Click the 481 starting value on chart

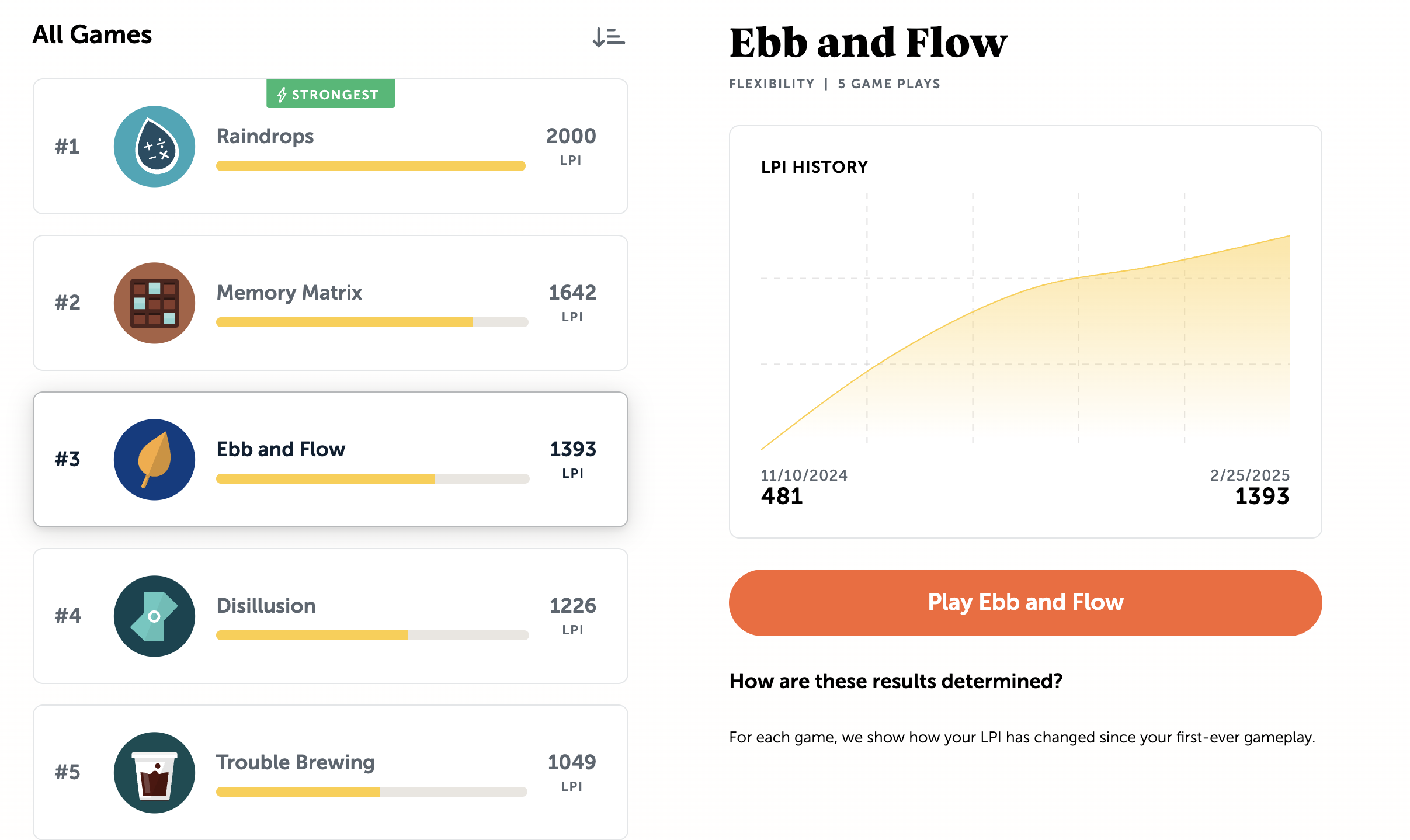tap(782, 496)
